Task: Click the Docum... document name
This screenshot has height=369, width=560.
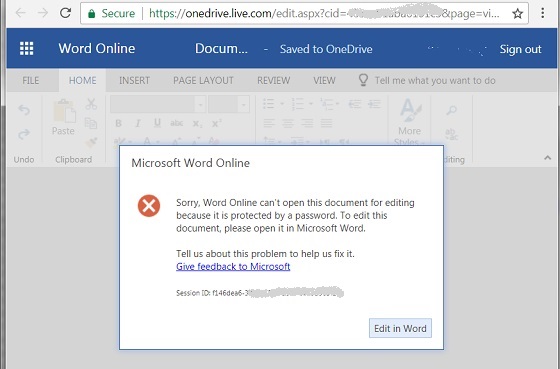Action: (x=221, y=48)
